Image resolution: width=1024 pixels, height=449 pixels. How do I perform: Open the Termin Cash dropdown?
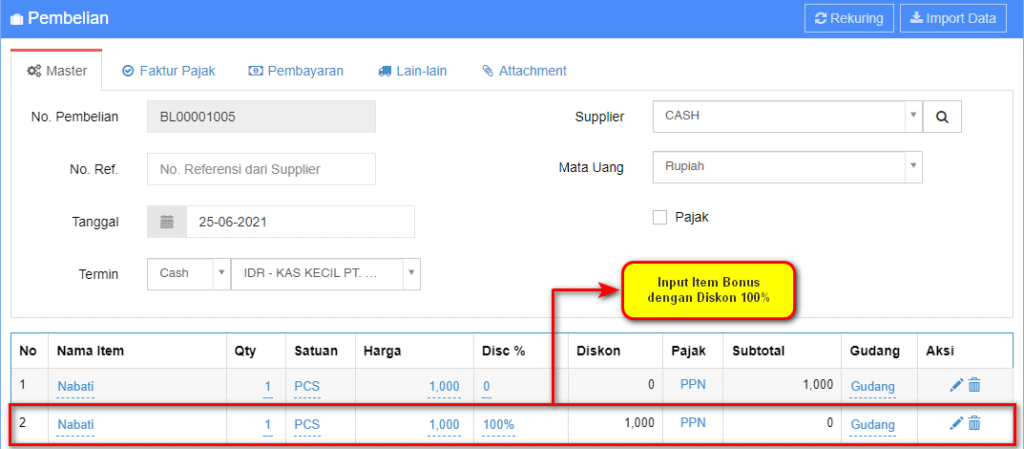pyautogui.click(x=188, y=273)
